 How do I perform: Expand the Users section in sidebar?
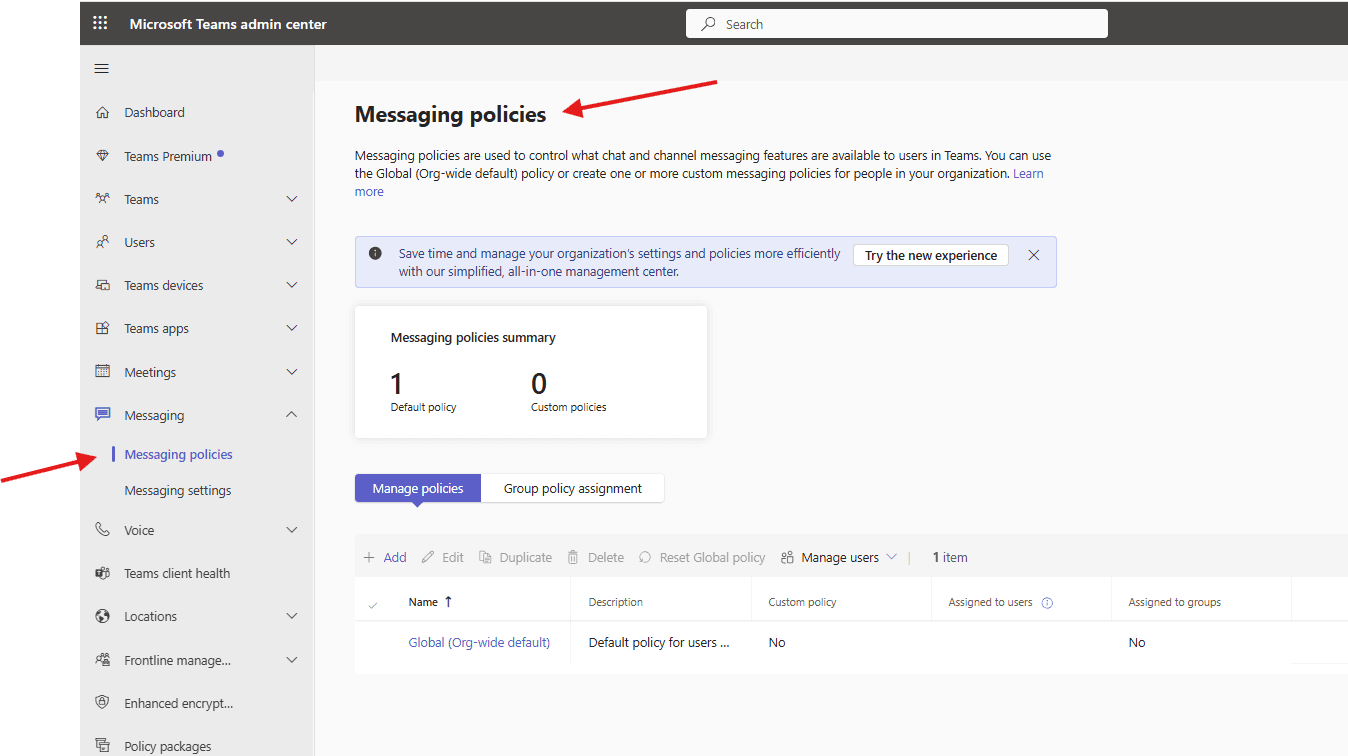(x=291, y=241)
